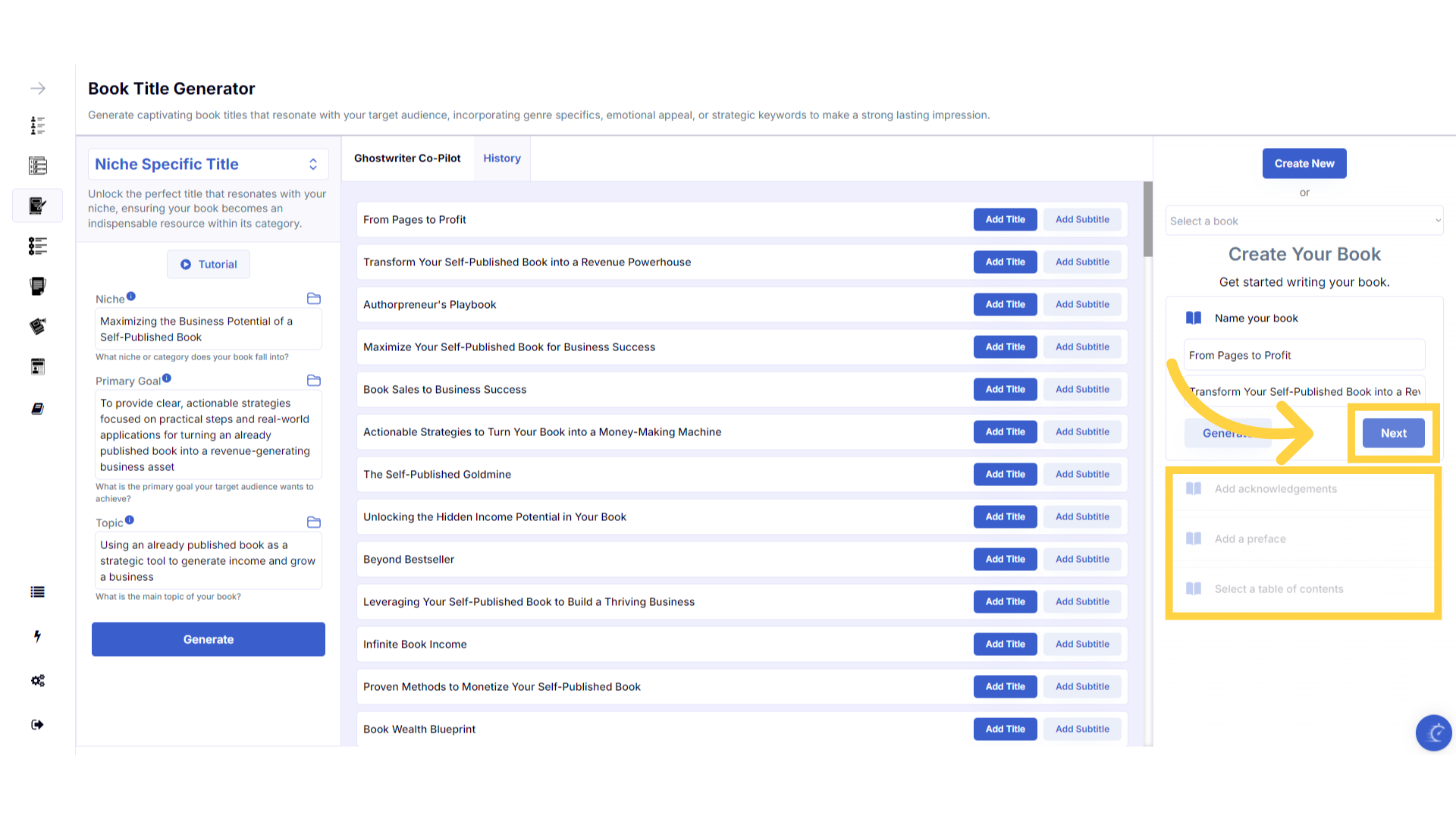Open settings gears icon in sidebar
1456x819 pixels.
[x=37, y=680]
